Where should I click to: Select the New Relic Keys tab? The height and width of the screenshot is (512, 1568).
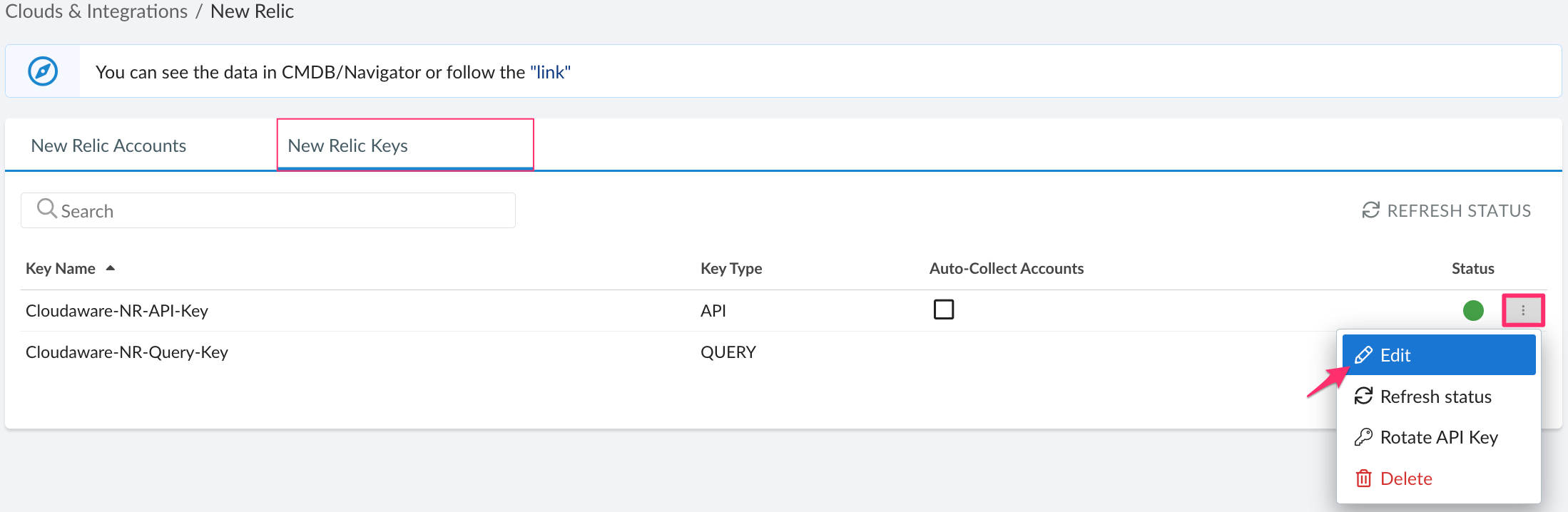[x=347, y=145]
